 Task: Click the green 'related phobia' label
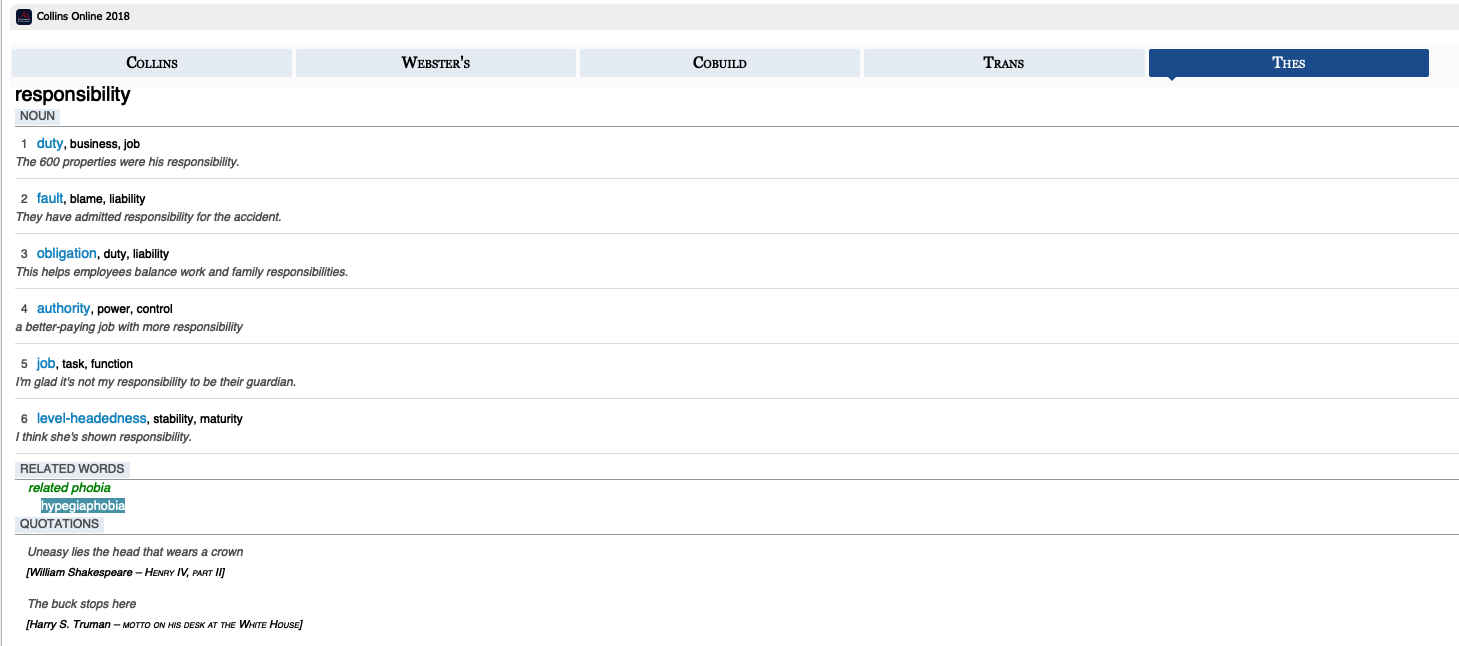[x=69, y=488]
